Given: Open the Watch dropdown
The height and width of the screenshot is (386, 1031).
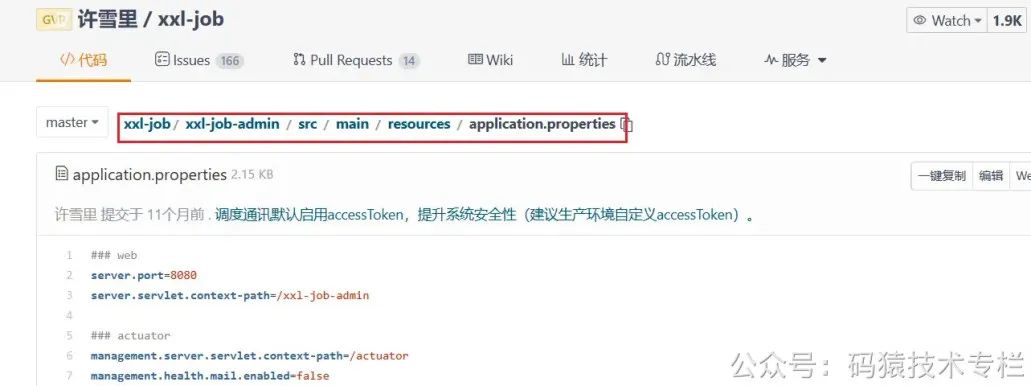Looking at the screenshot, I should tap(947, 20).
